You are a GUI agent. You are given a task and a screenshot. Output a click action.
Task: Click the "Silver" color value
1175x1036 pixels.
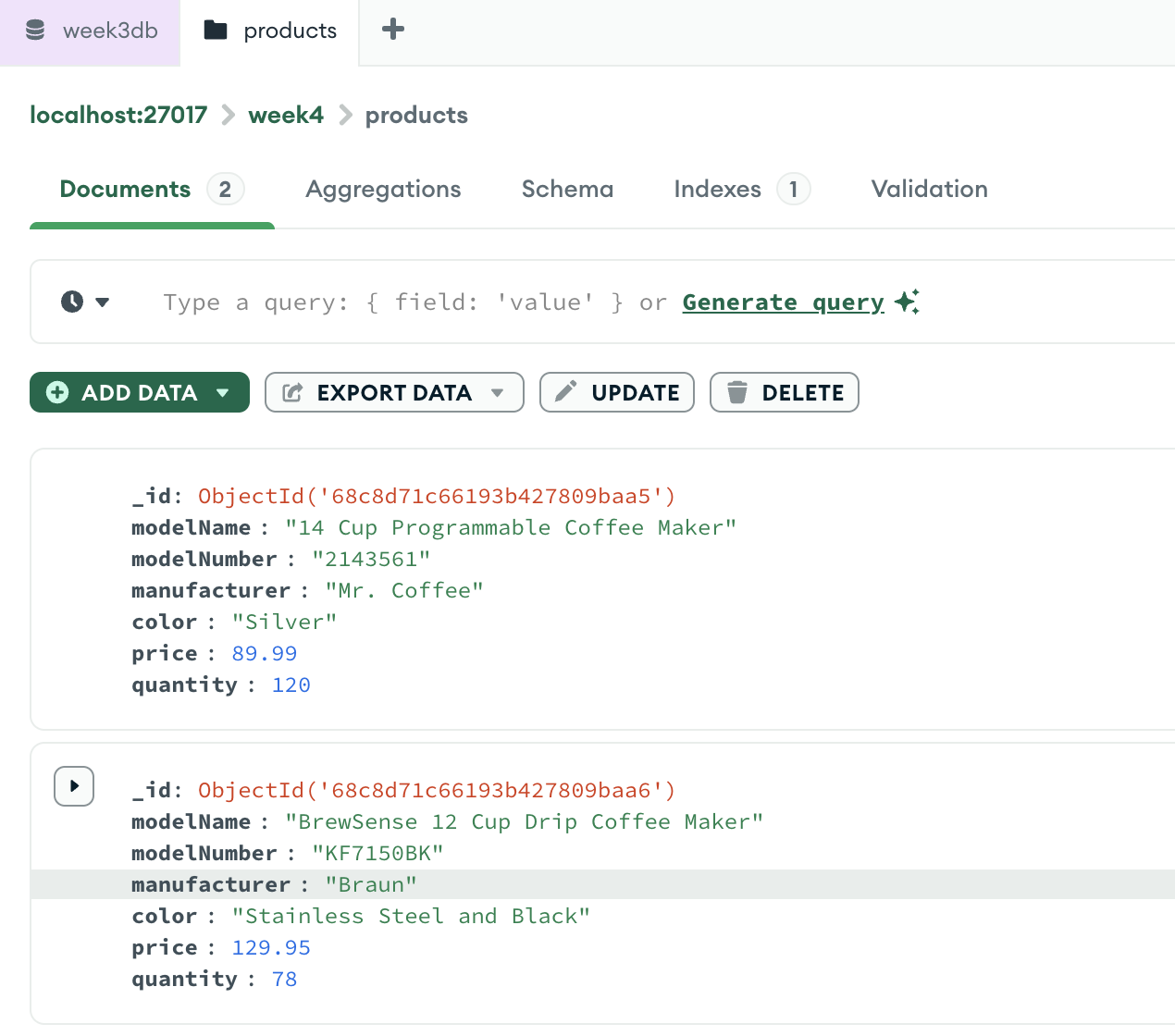pyautogui.click(x=284, y=622)
